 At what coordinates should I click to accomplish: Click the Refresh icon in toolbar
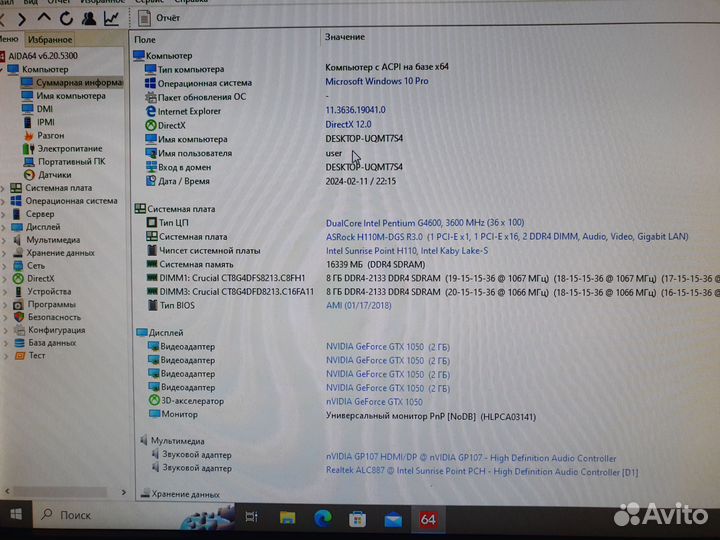pyautogui.click(x=66, y=18)
